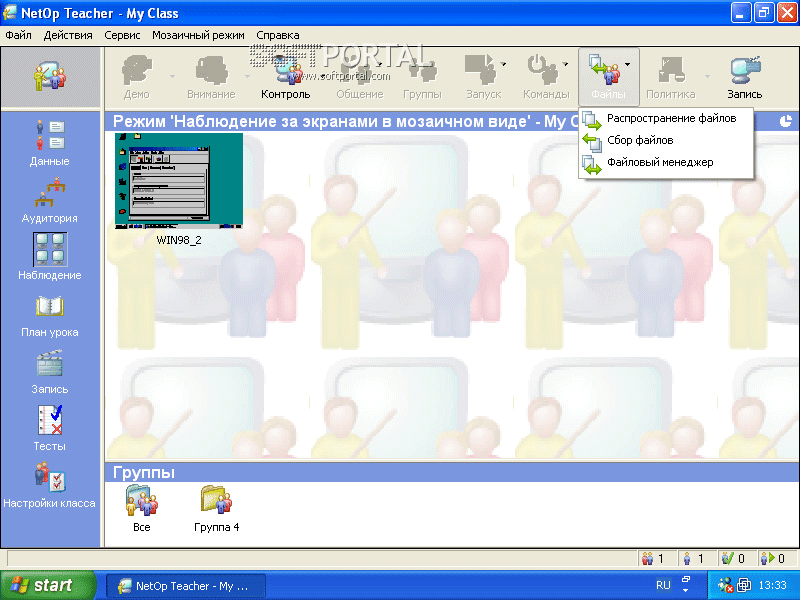Image resolution: width=800 pixels, height=600 pixels.
Task: Open the Политика toolbar button
Action: coord(670,77)
